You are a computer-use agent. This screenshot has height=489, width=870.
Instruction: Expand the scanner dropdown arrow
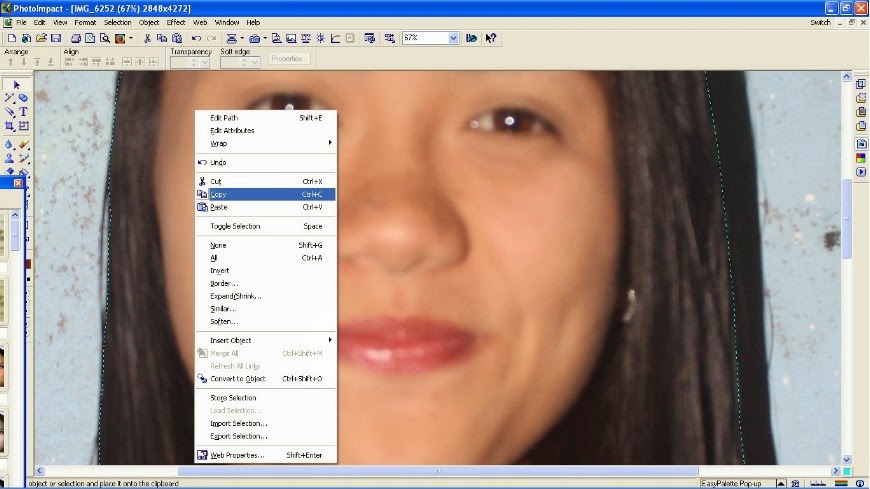coord(242,38)
